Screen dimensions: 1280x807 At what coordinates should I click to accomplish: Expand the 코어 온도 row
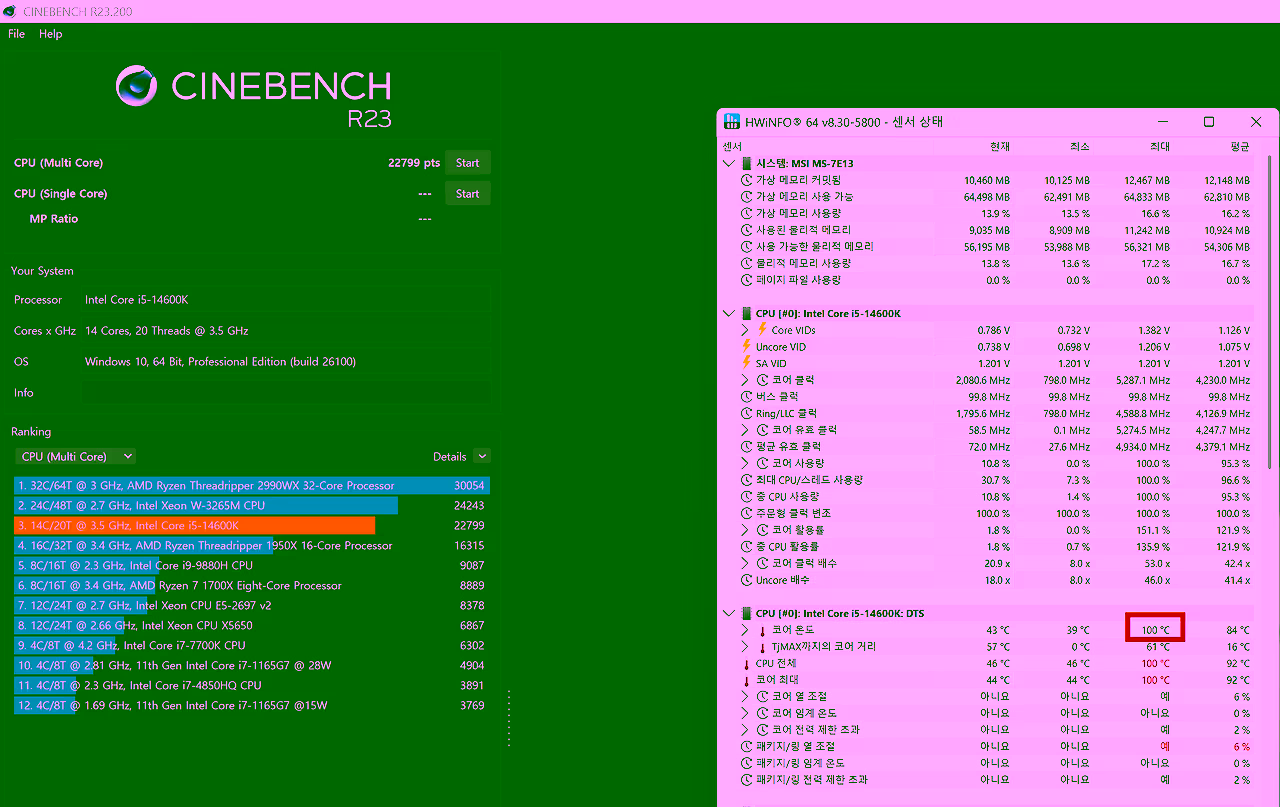click(x=745, y=630)
